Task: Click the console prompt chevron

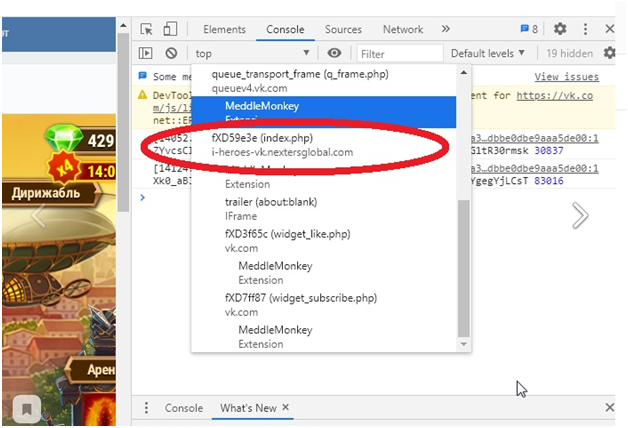Action: 142,197
